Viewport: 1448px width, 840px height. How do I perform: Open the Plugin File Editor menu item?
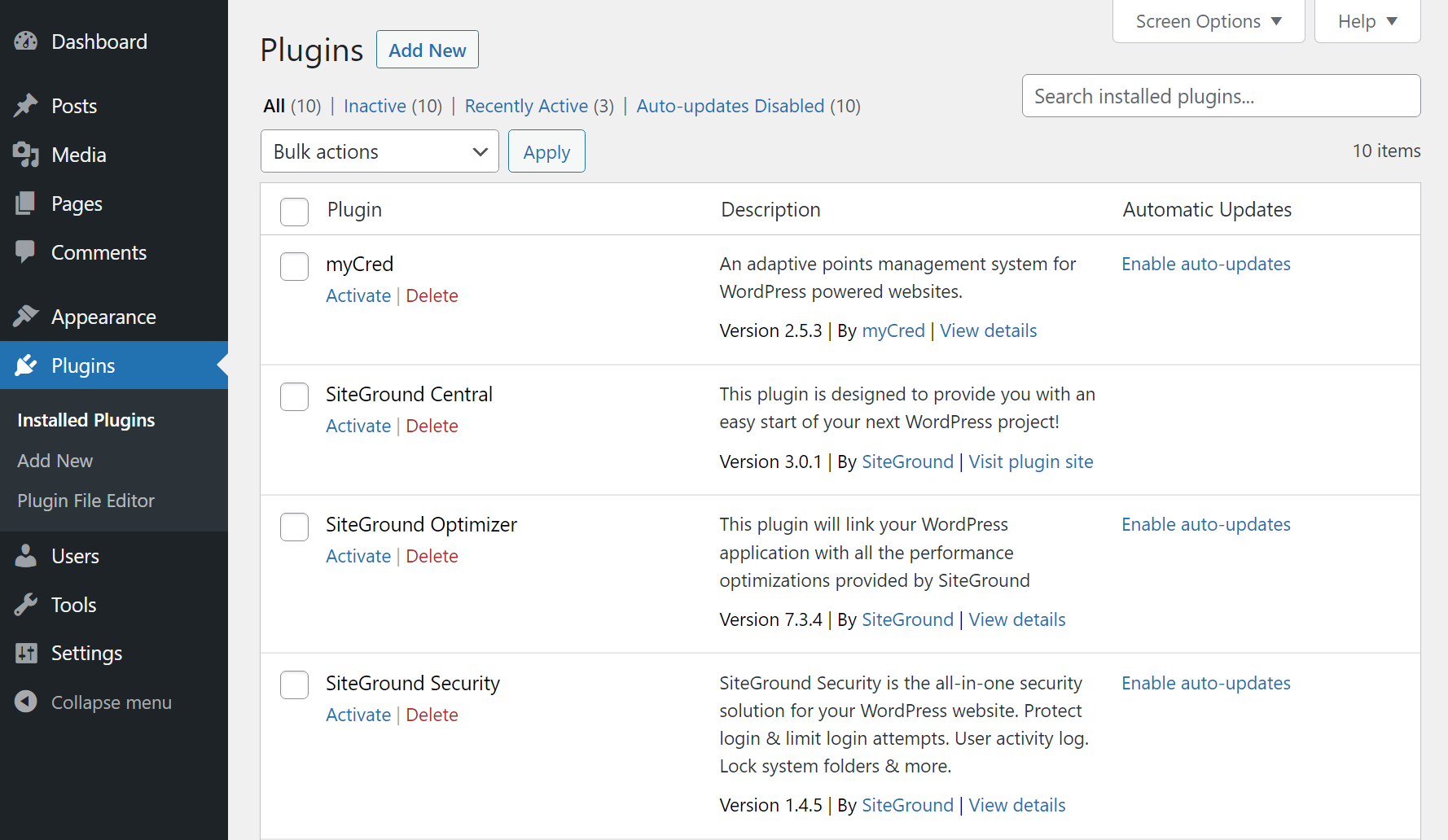pyautogui.click(x=86, y=501)
